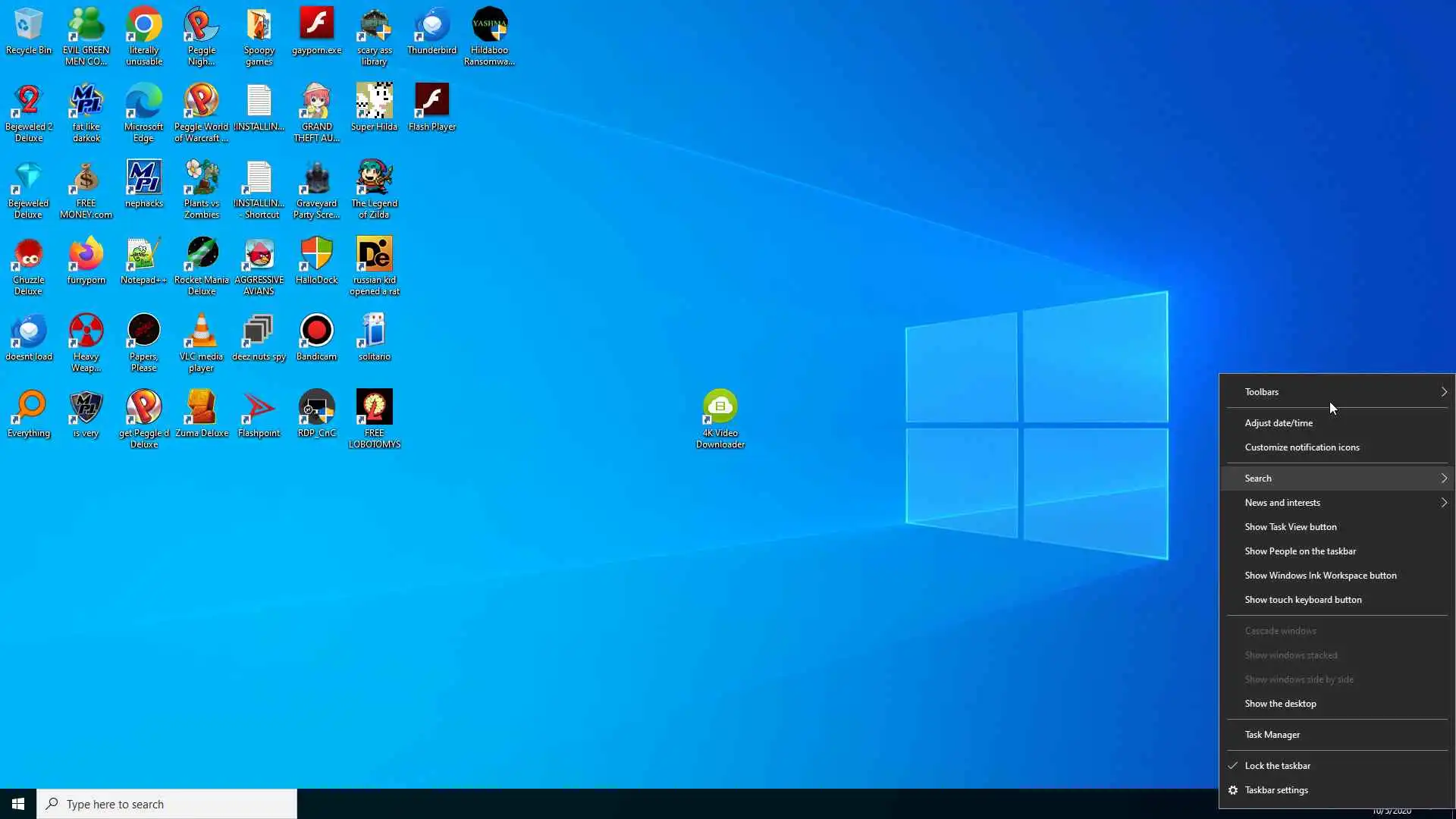Click Adjust date/time

[1278, 422]
